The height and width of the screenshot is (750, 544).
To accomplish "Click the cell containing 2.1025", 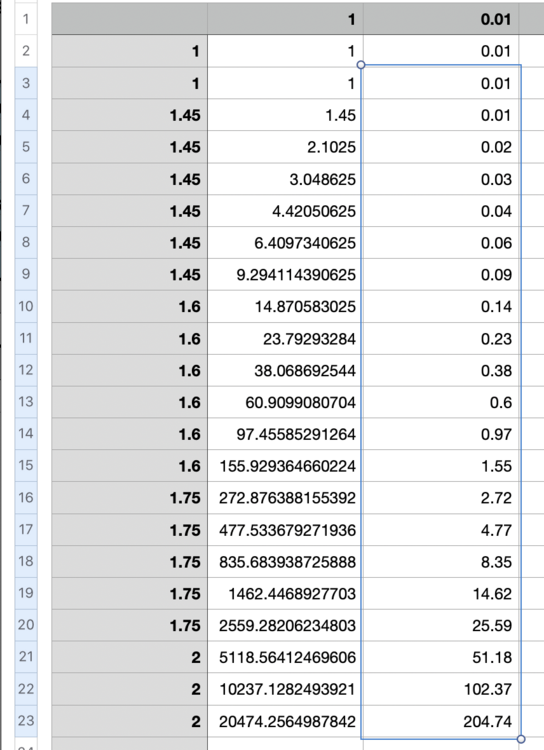I will pyautogui.click(x=285, y=147).
